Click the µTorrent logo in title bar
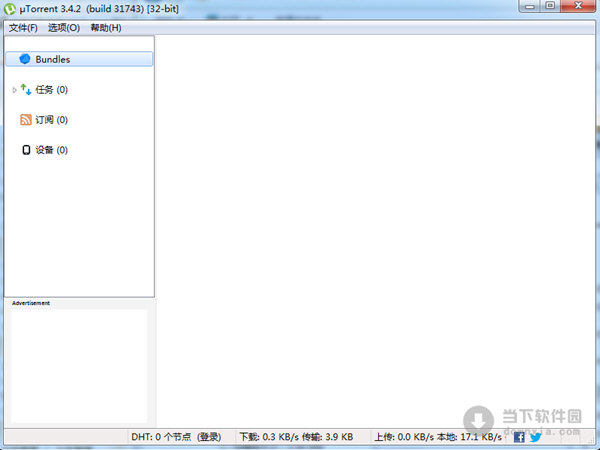 tap(10, 8)
